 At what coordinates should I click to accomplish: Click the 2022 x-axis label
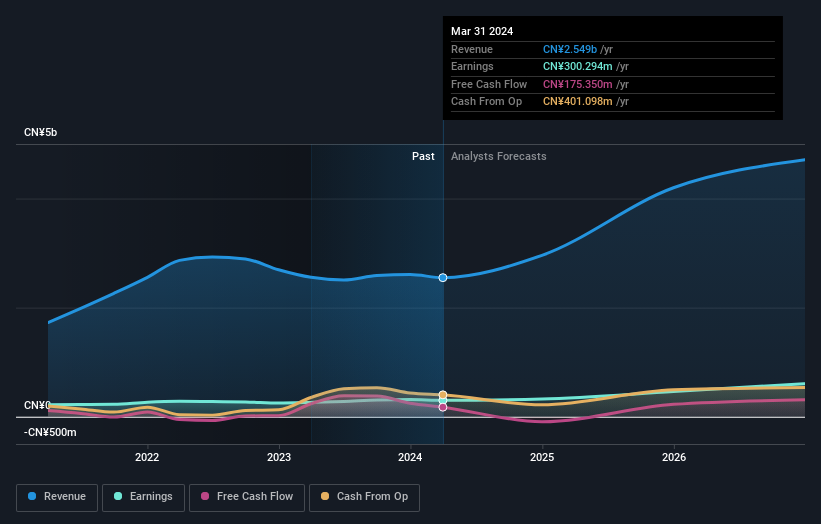tap(147, 457)
